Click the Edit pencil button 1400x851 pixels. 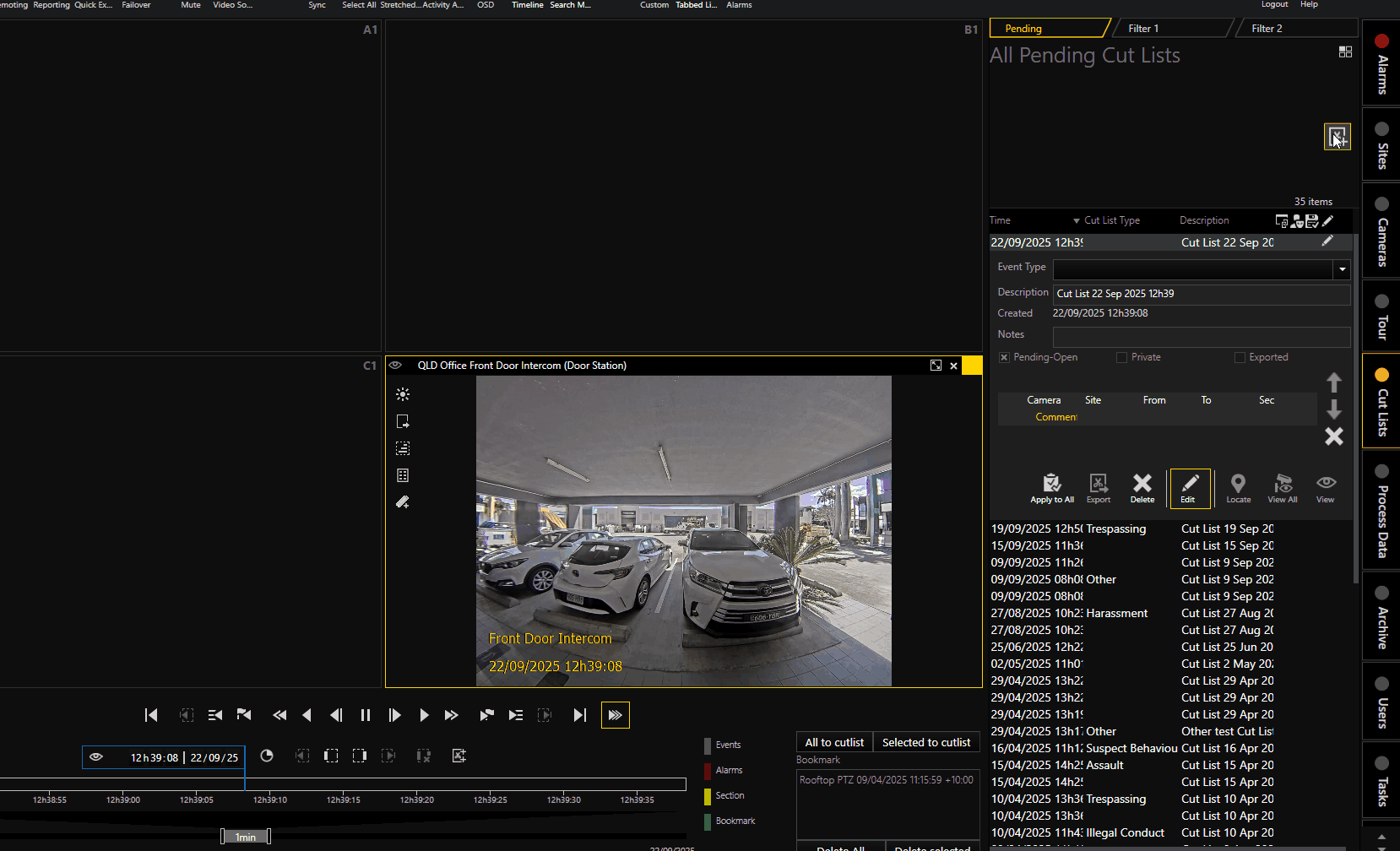(x=1189, y=488)
